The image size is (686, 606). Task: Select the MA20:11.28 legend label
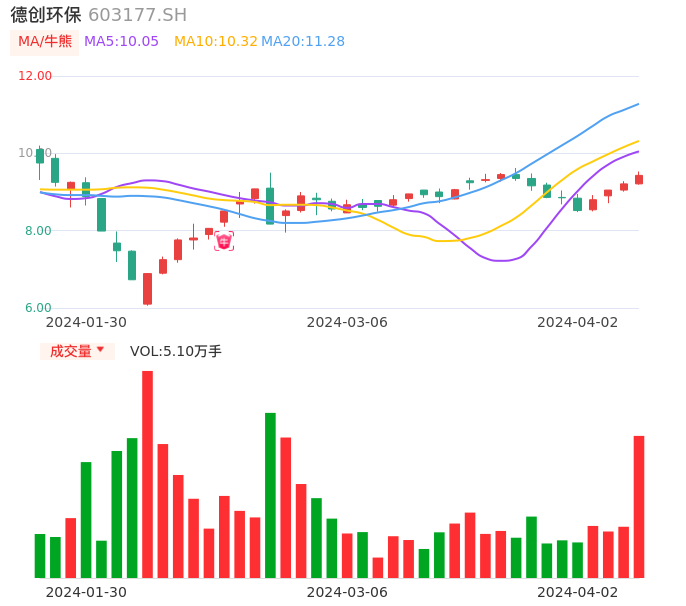point(302,41)
